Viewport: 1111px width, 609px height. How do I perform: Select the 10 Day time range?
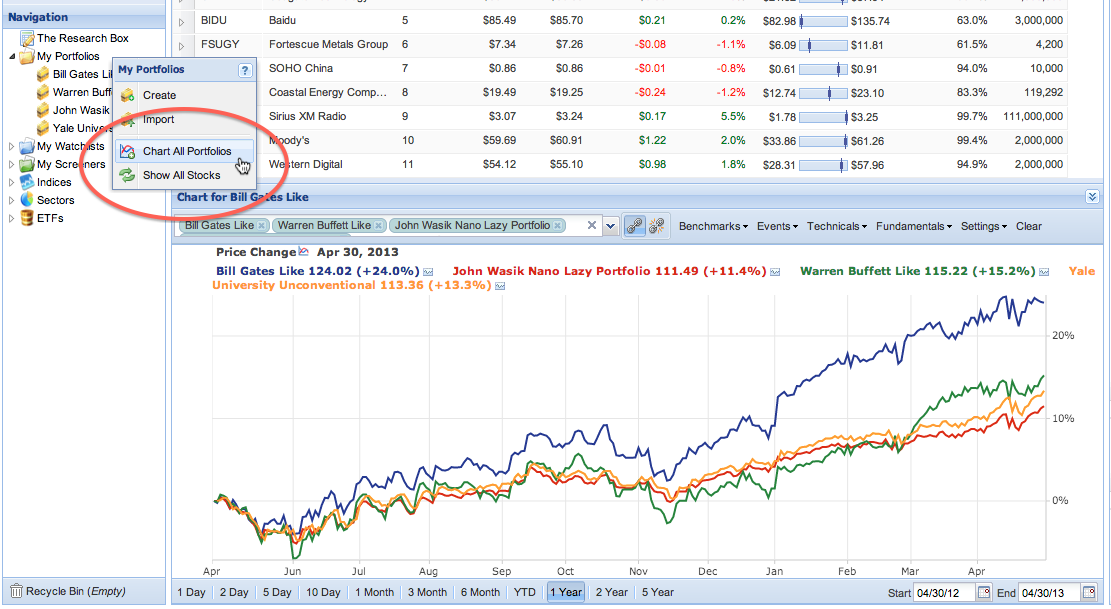pos(323,592)
